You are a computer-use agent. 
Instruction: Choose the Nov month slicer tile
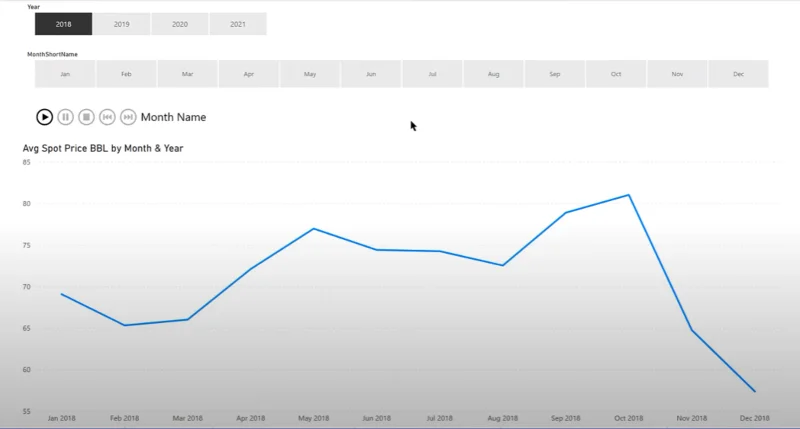pyautogui.click(x=677, y=74)
